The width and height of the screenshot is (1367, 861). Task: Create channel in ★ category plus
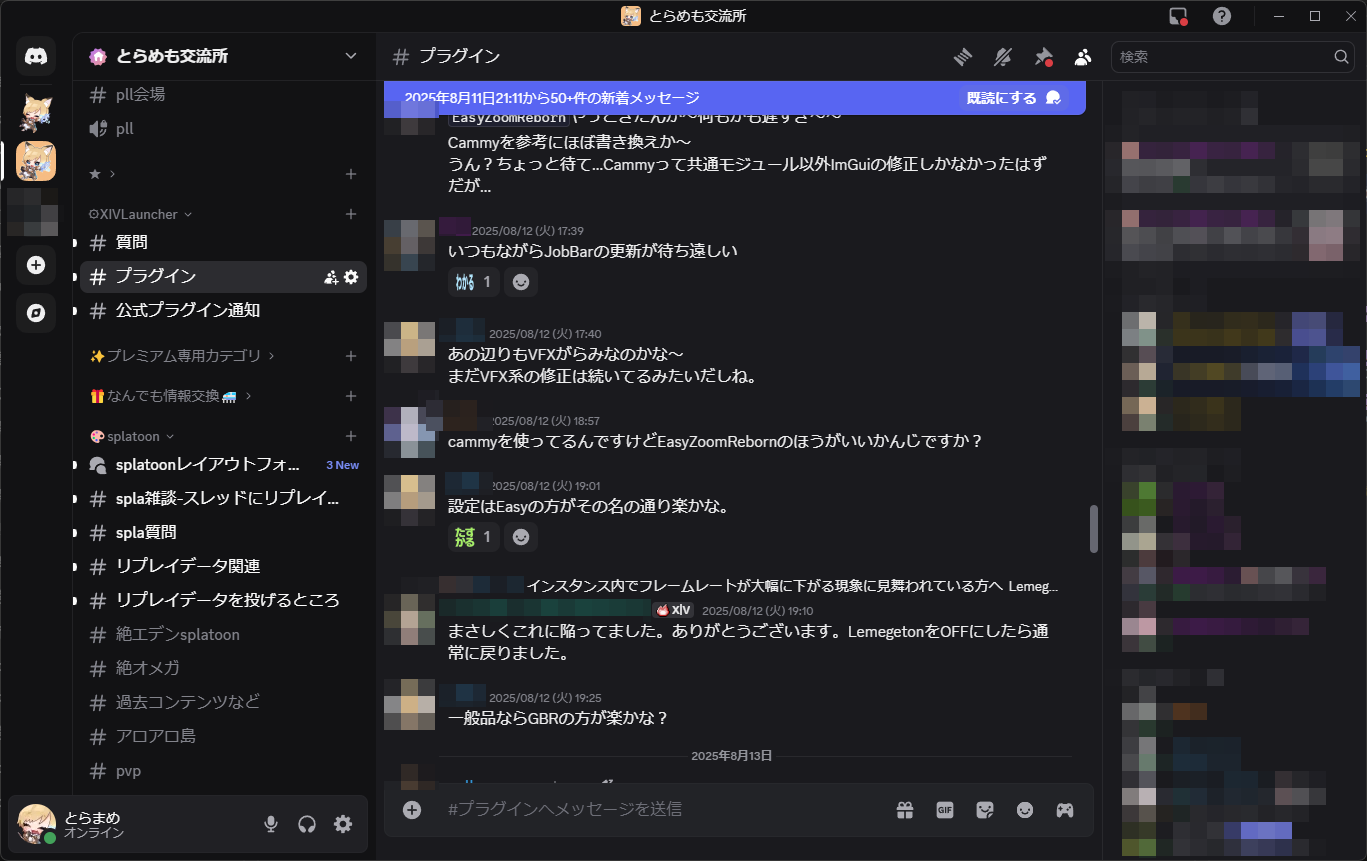tap(351, 174)
